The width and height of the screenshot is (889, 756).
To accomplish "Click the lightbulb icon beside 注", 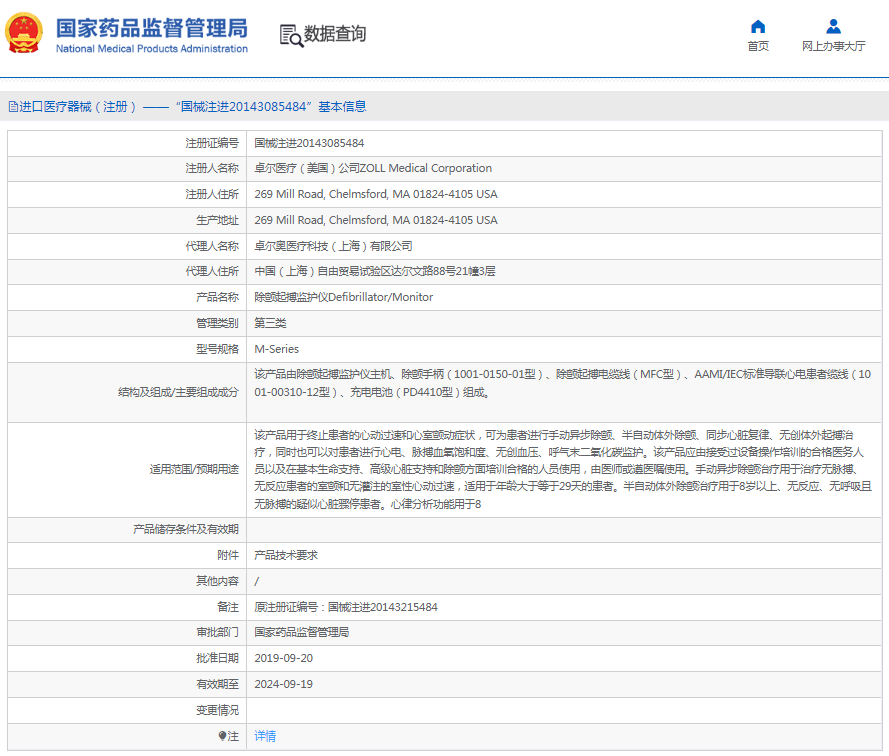I will [222, 736].
